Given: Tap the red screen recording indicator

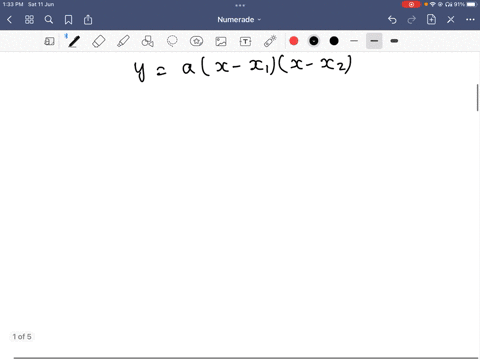Looking at the screenshot, I should [411, 4].
